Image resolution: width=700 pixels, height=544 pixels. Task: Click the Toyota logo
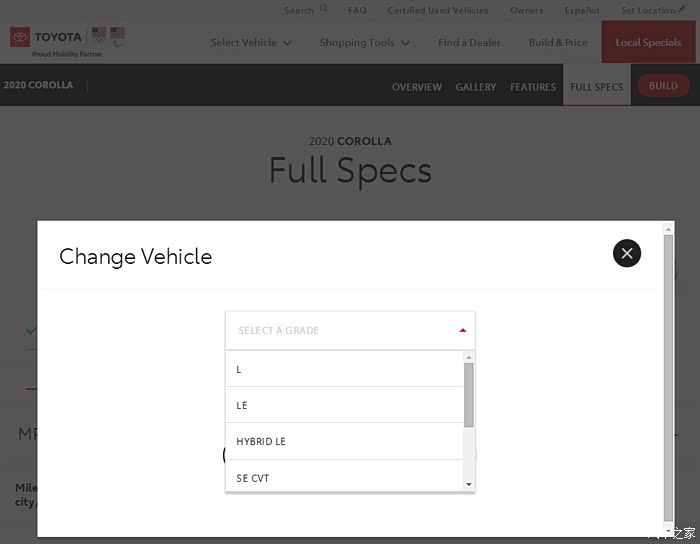point(46,37)
